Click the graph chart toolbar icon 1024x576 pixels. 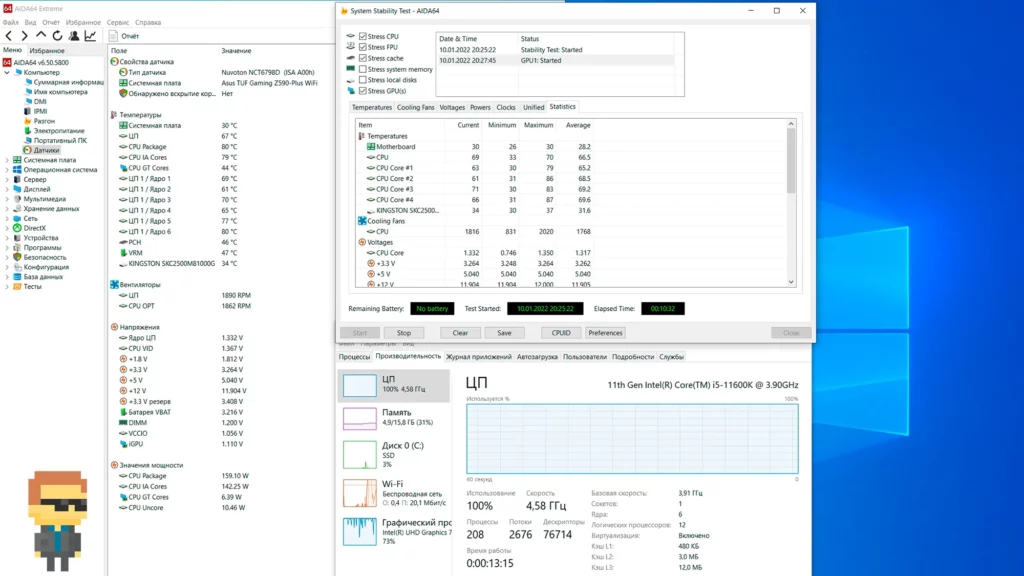(90, 36)
